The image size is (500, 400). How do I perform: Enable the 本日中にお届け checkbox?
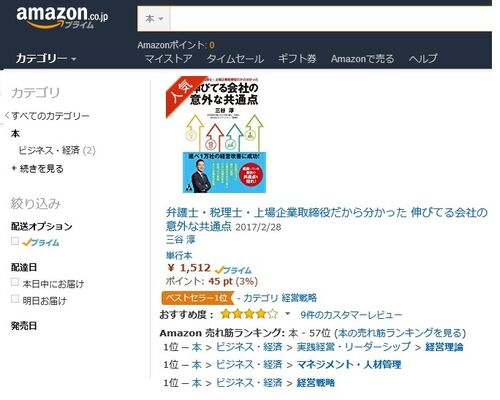click(x=15, y=282)
